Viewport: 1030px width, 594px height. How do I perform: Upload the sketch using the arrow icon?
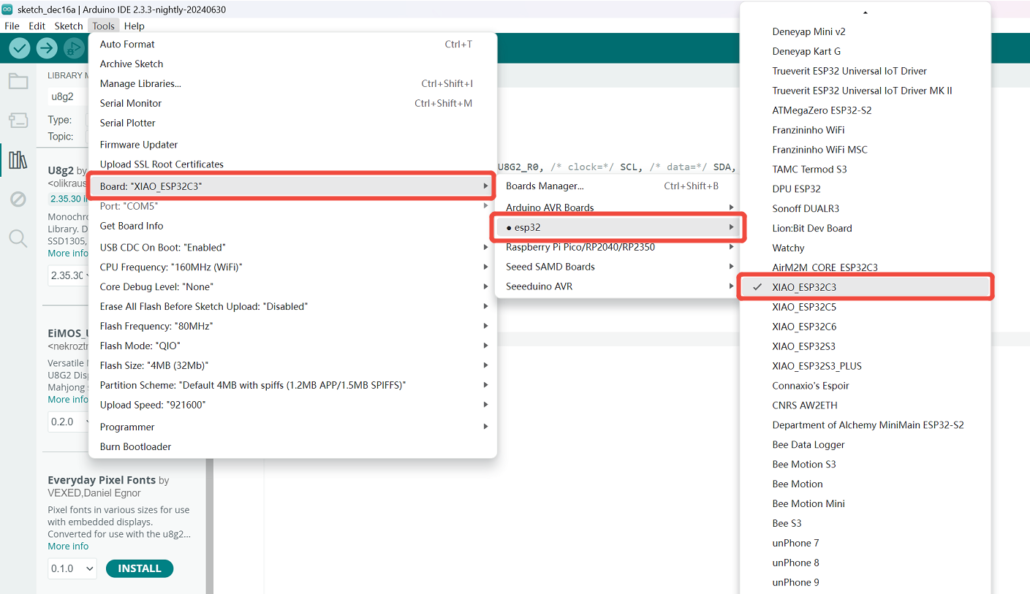click(46, 47)
